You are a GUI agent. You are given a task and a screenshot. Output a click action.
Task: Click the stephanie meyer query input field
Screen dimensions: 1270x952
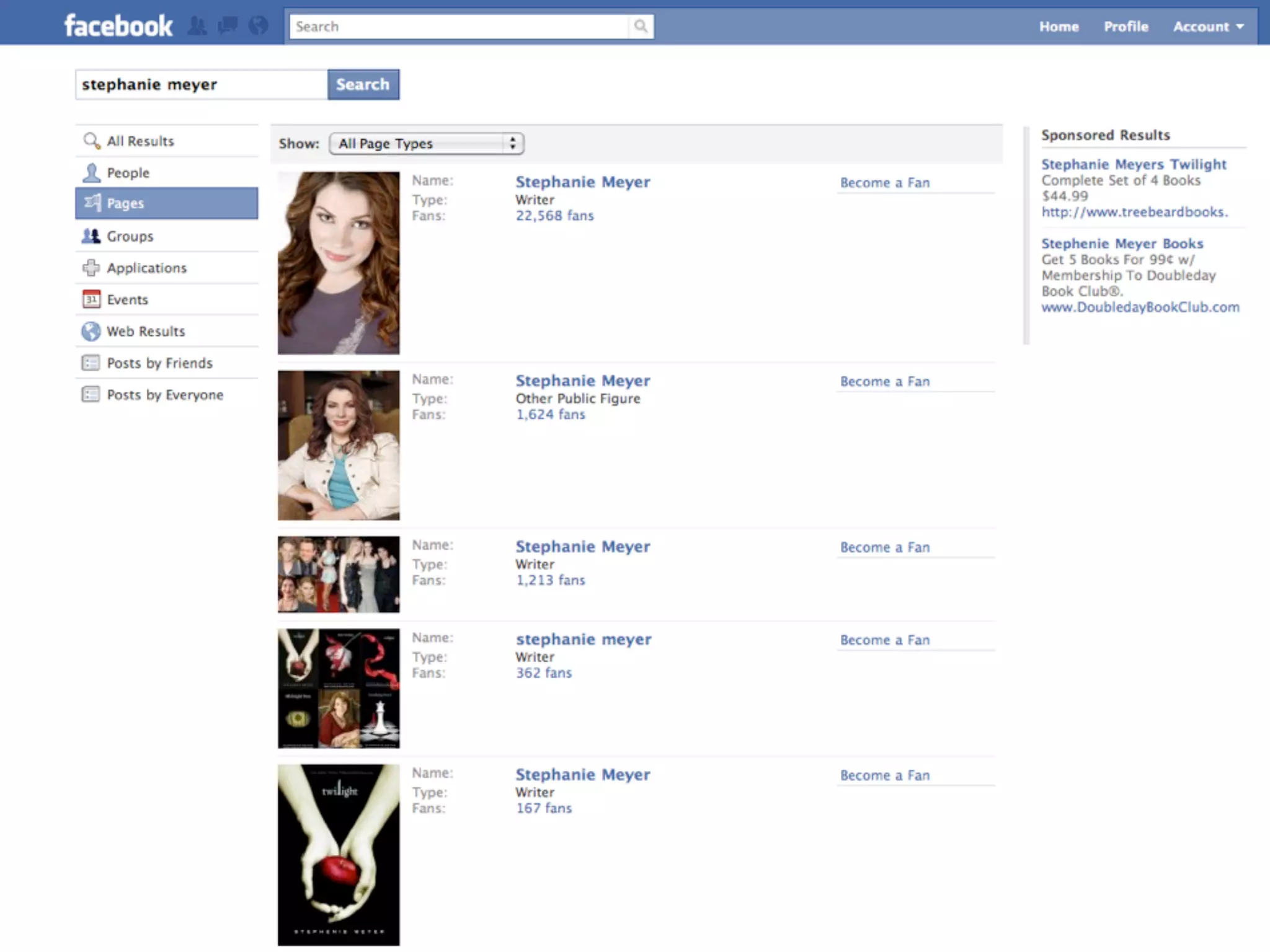pyautogui.click(x=201, y=85)
